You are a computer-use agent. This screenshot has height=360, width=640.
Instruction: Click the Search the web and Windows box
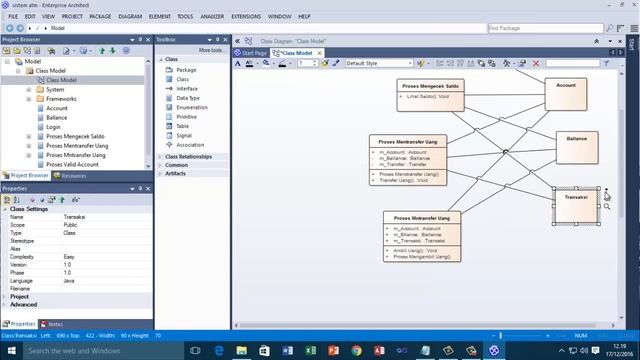coord(103,351)
